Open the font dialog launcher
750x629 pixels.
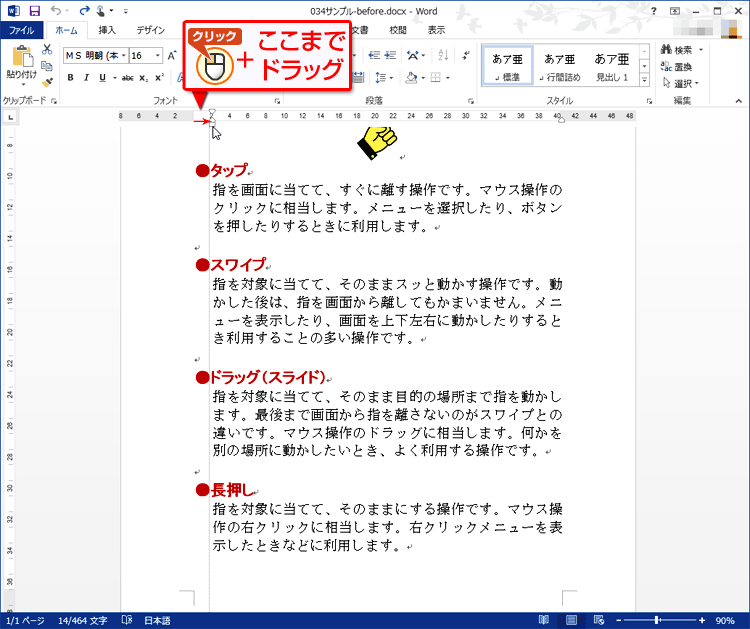tap(277, 101)
